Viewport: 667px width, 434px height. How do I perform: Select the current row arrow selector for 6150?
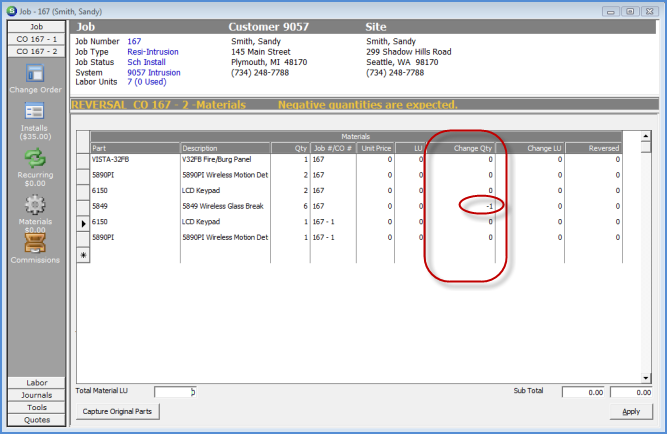coord(83,222)
